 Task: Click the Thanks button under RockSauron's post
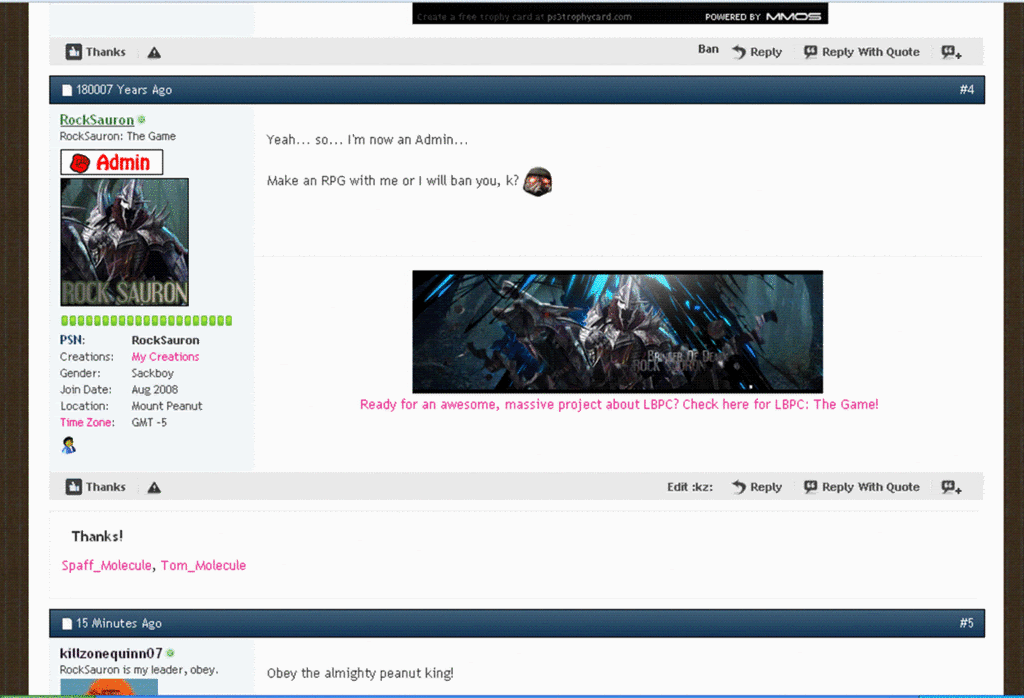click(96, 487)
